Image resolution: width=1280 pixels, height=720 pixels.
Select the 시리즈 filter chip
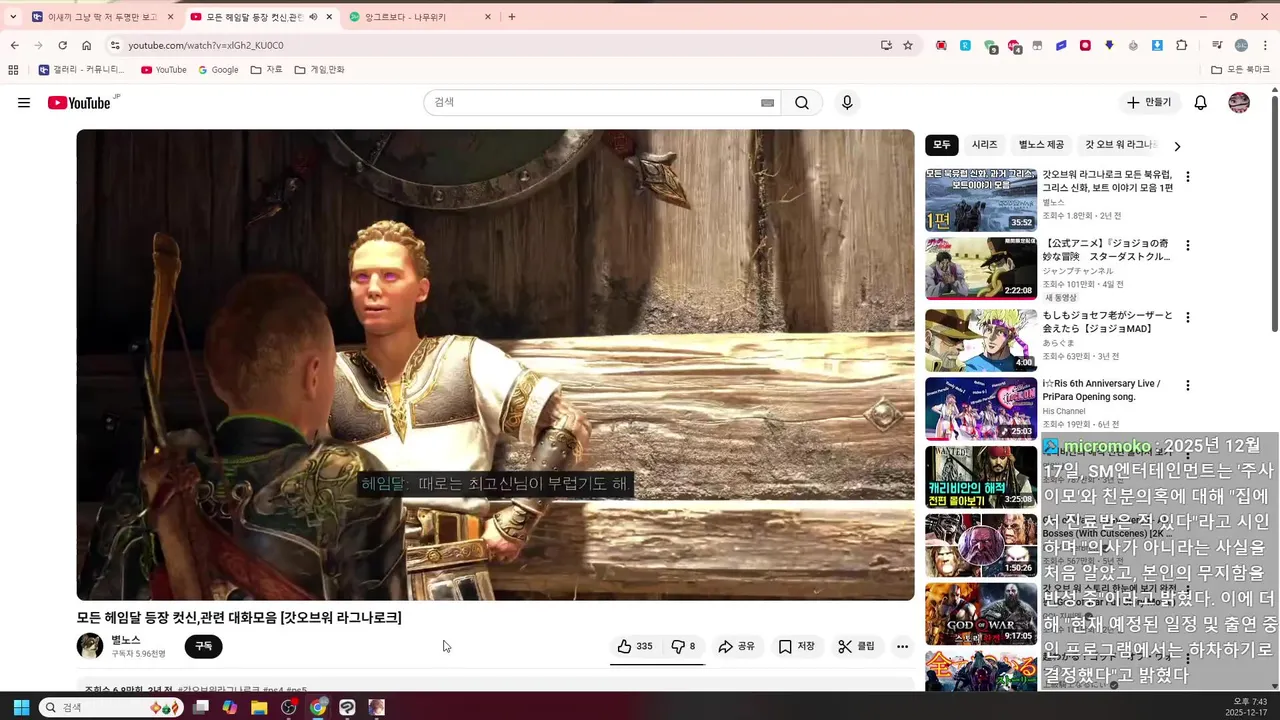coord(985,145)
